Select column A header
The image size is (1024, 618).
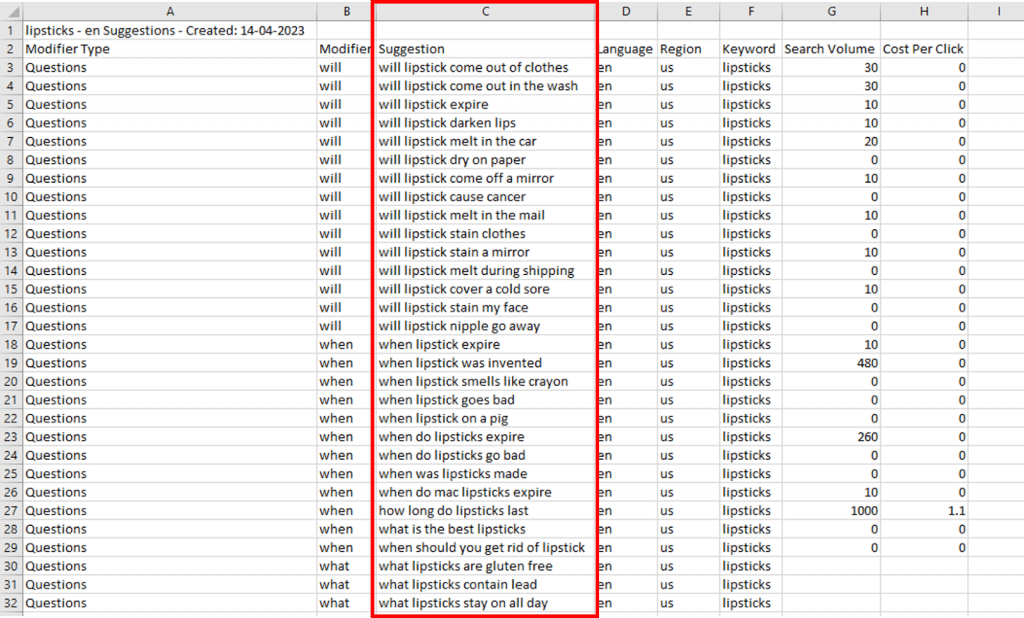169,11
